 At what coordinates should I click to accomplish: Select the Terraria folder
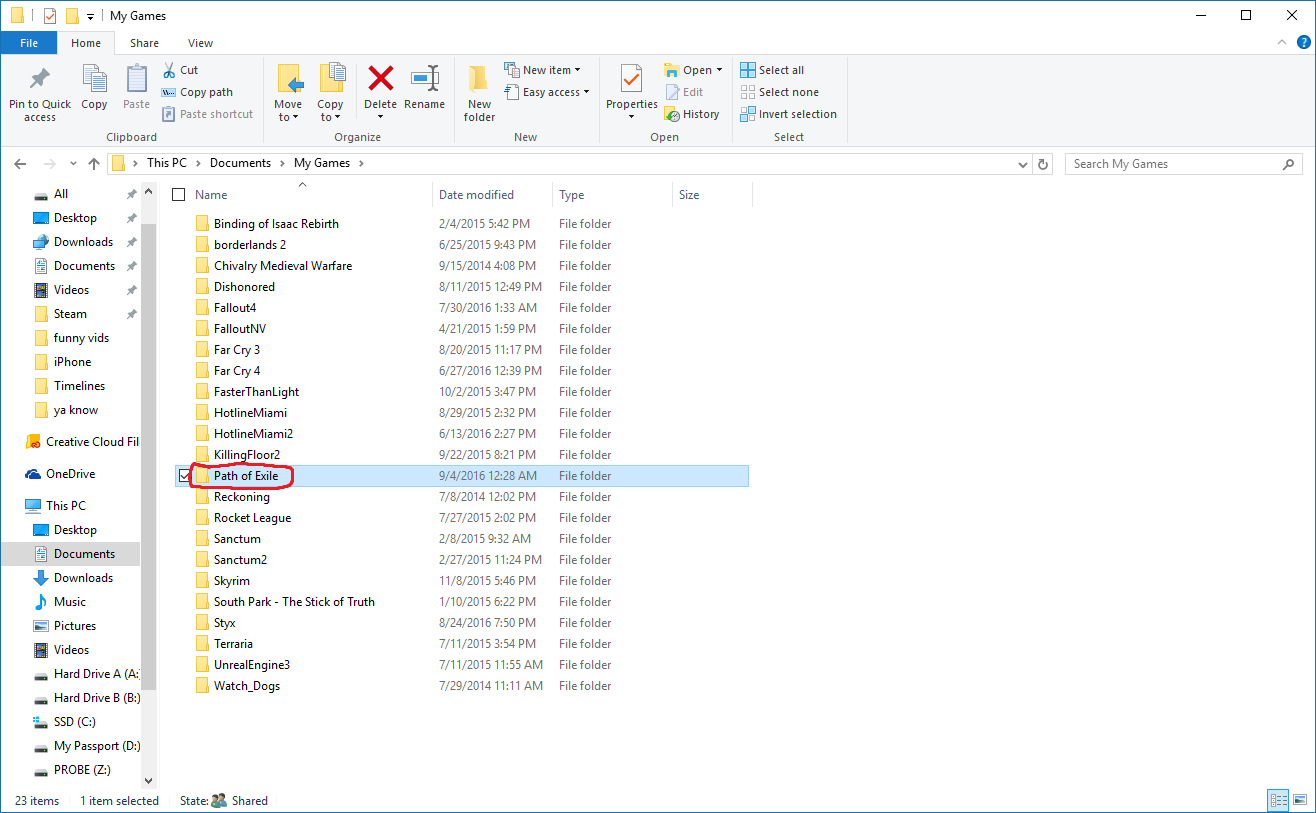[x=233, y=644]
